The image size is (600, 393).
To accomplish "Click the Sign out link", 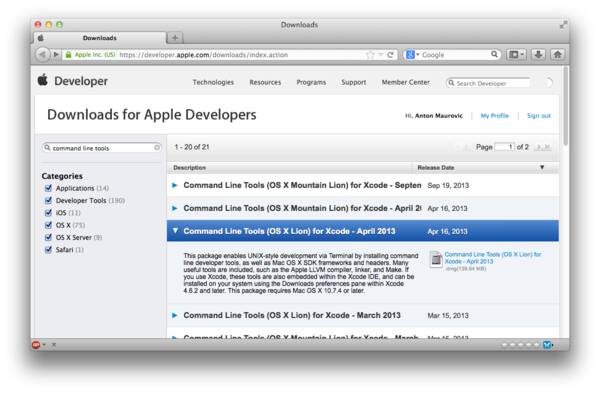I will point(538,116).
